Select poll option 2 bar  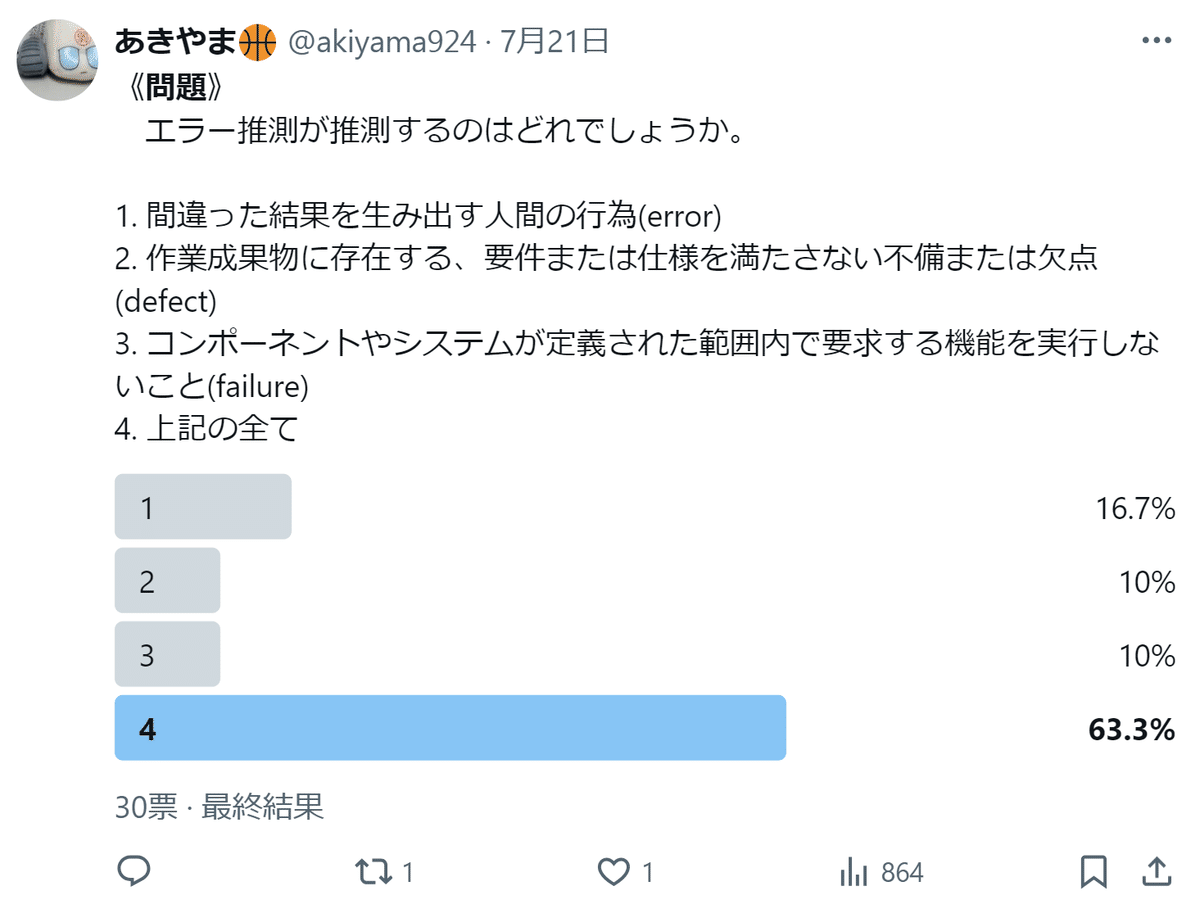pyautogui.click(x=167, y=581)
